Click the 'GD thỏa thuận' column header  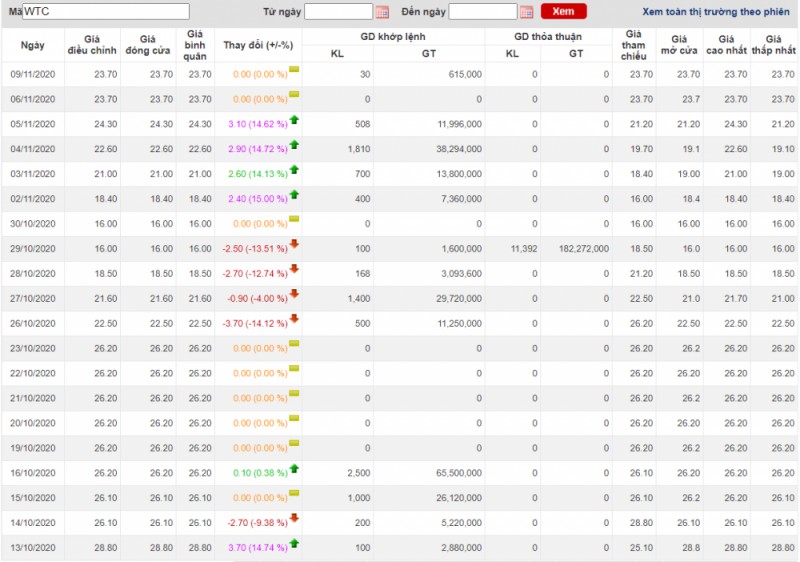click(x=547, y=37)
